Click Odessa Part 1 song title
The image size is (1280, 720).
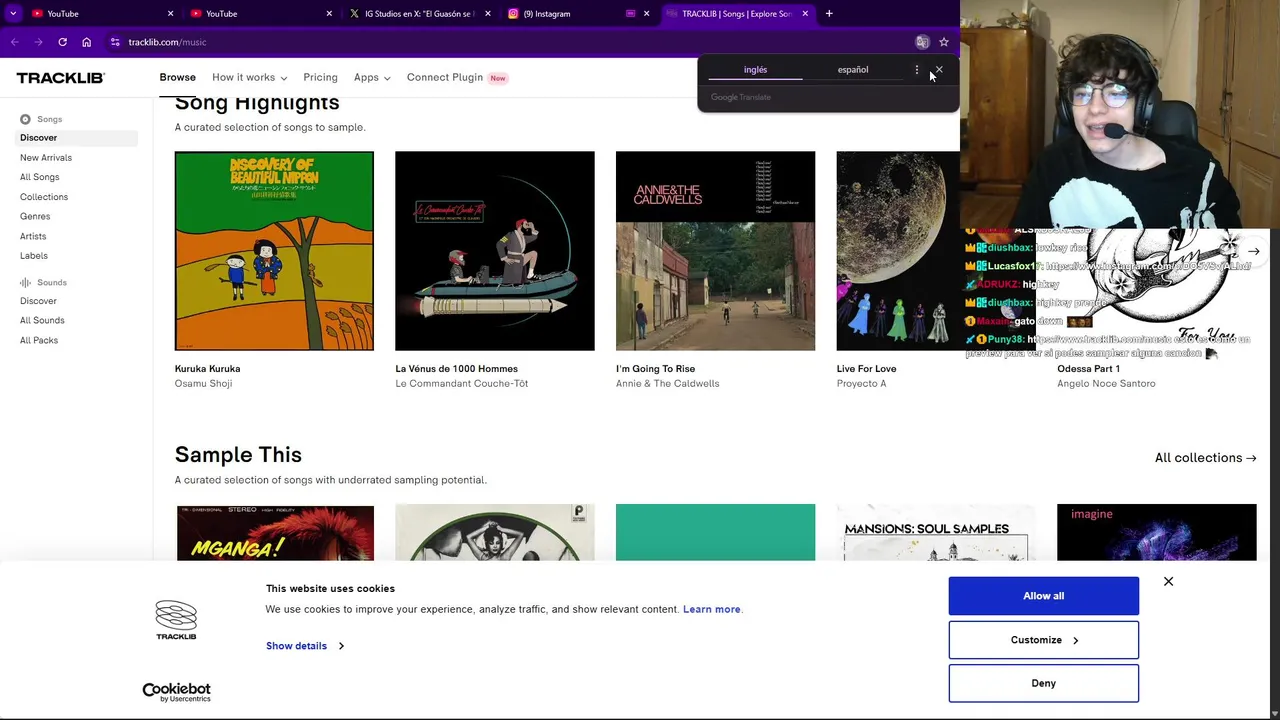point(1088,369)
